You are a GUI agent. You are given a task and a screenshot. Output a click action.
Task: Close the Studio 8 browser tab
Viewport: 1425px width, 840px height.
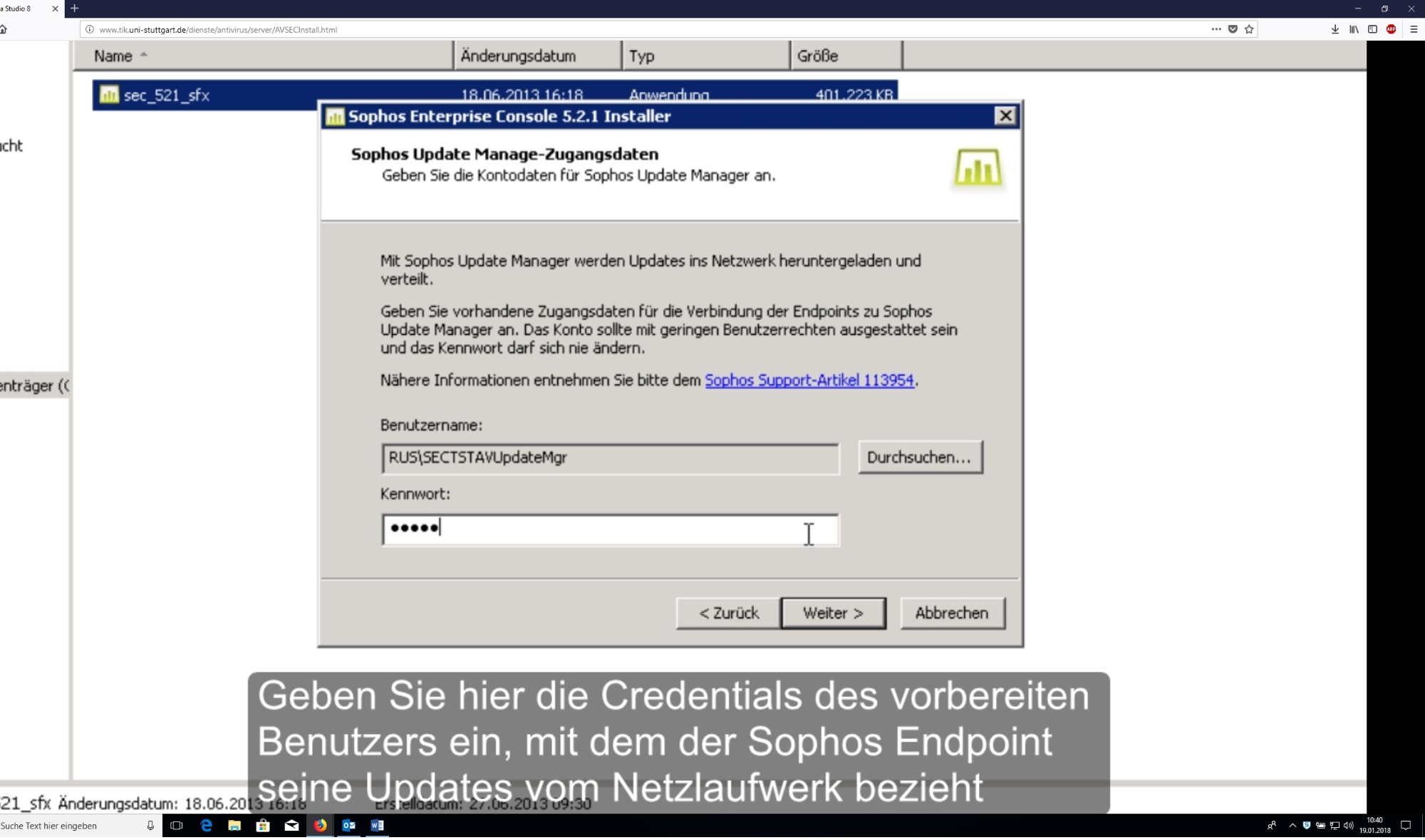click(55, 9)
